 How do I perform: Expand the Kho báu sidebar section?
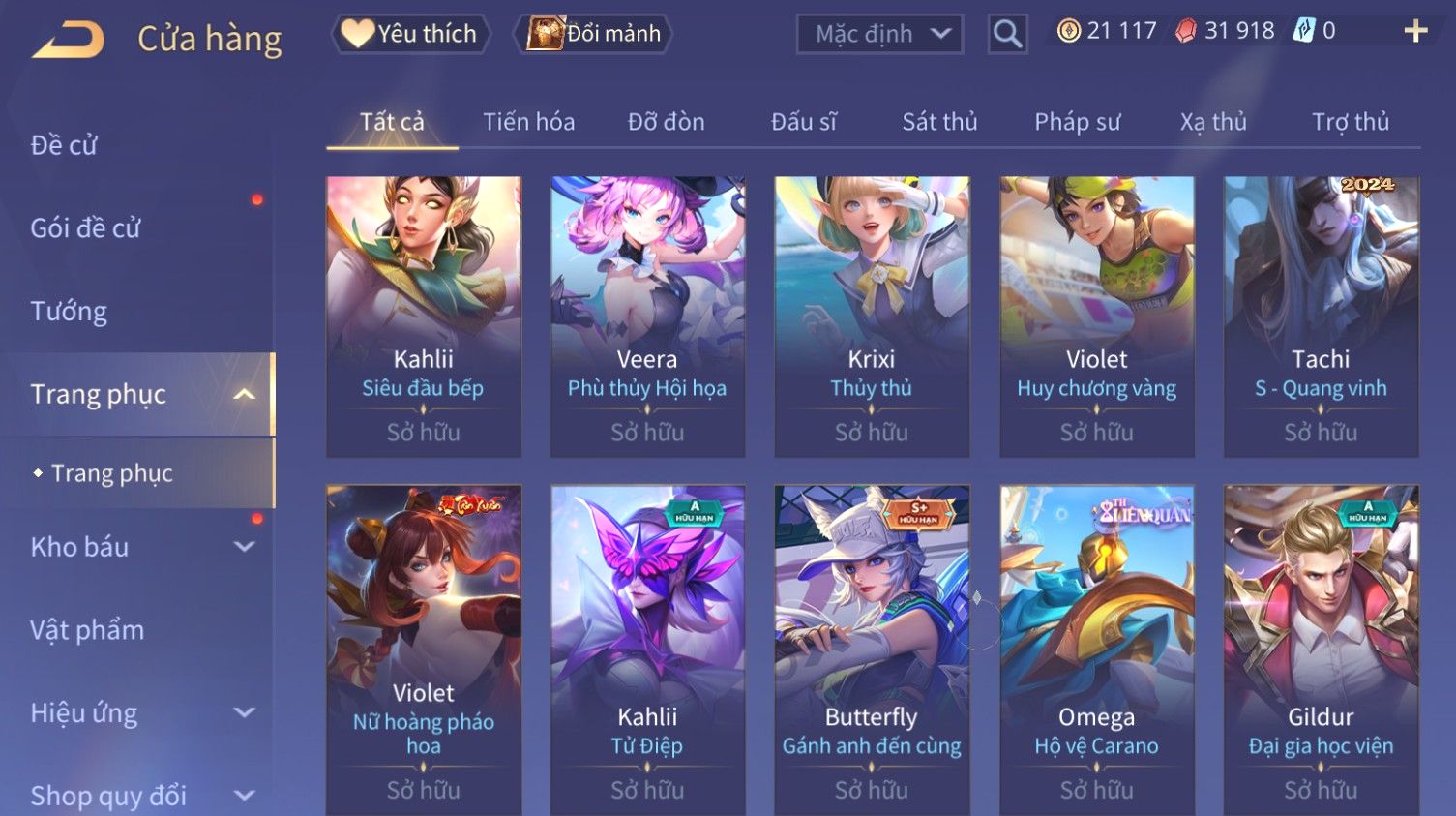click(245, 547)
